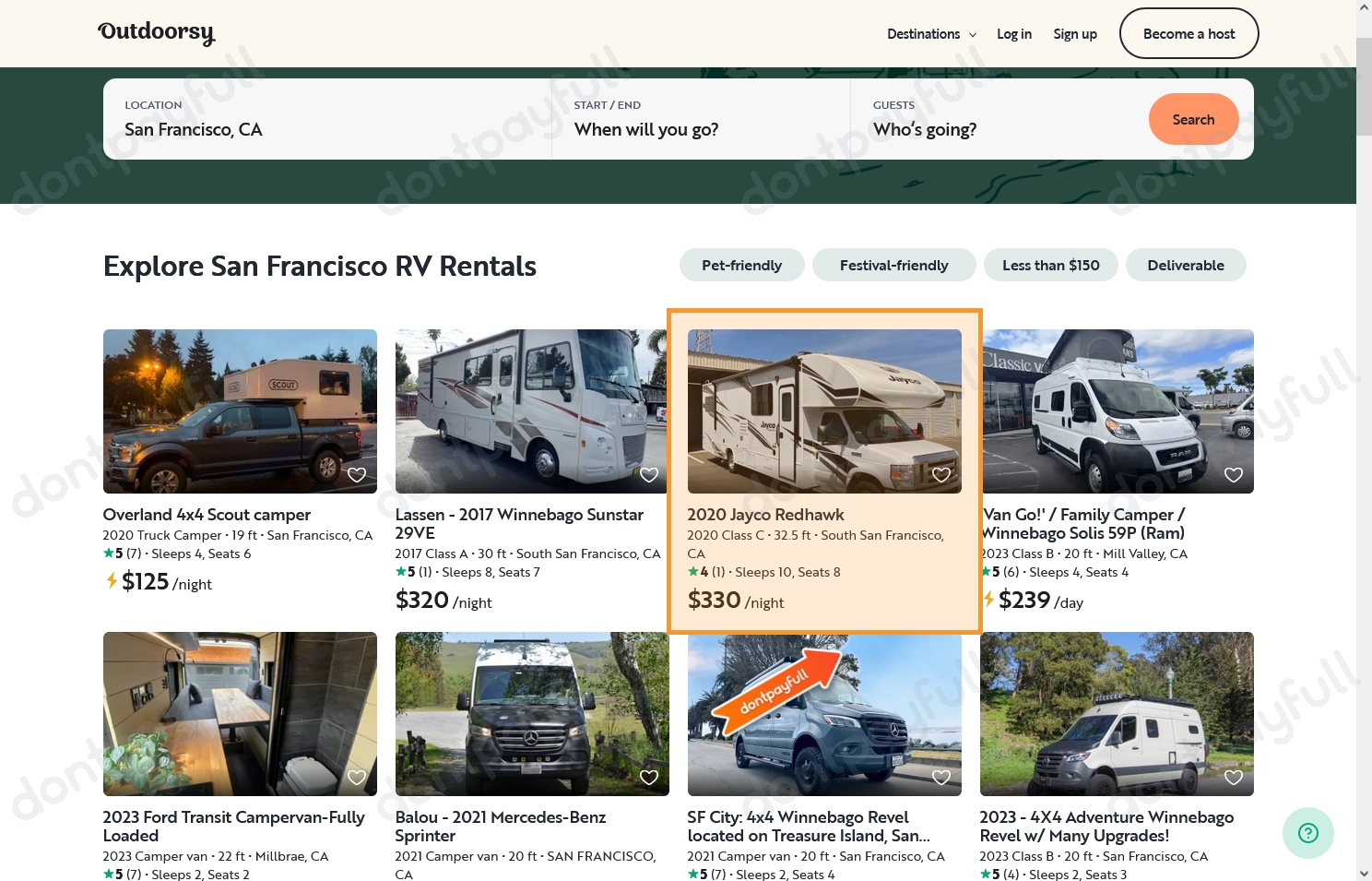
Task: Favorite the Overland 4x4 Scout camper
Action: point(357,474)
